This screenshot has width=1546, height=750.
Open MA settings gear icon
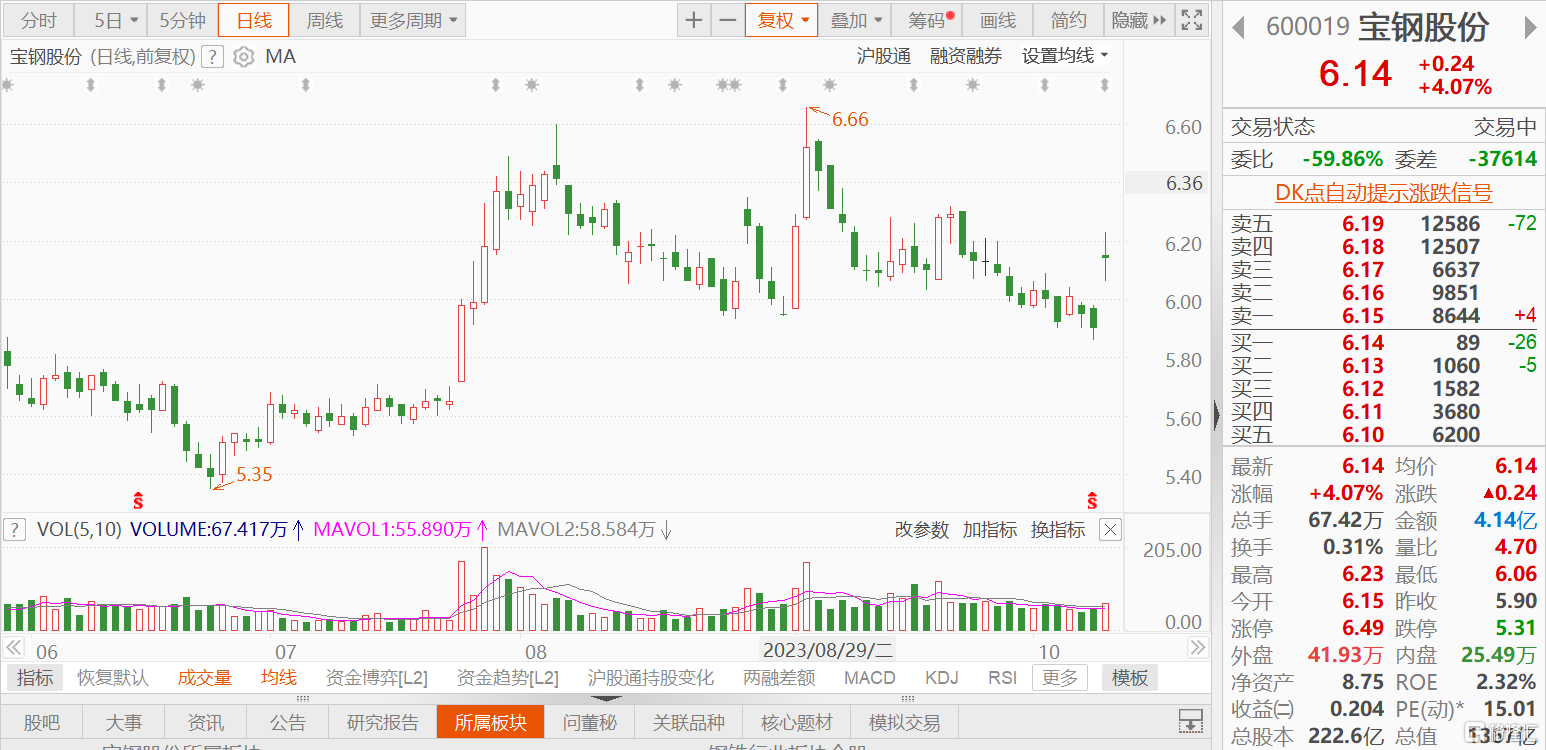[243, 57]
